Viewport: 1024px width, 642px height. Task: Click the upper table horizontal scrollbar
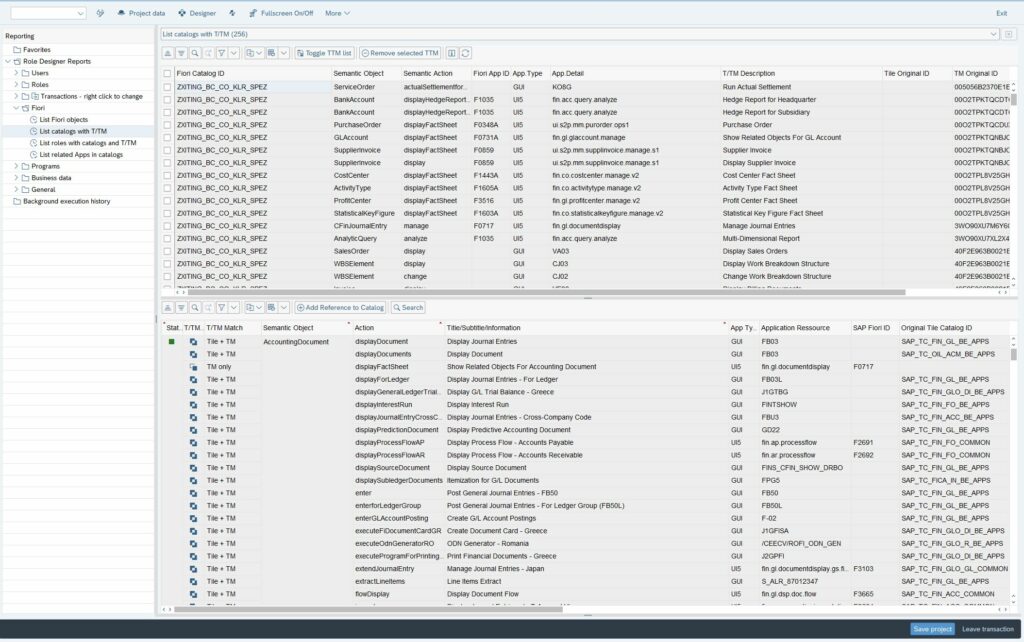tap(547, 293)
